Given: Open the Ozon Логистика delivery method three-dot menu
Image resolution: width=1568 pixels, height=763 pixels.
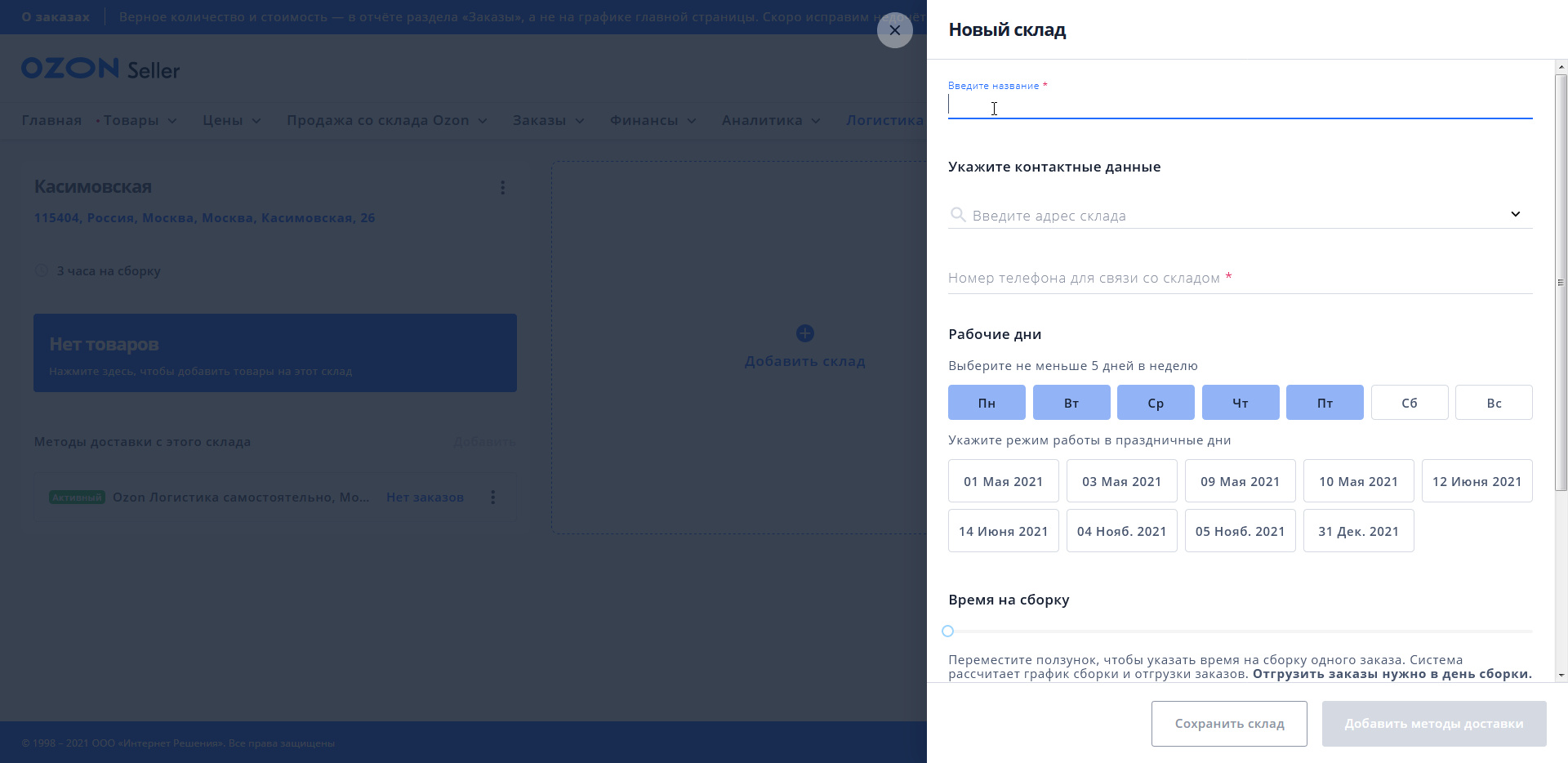Looking at the screenshot, I should coord(492,497).
